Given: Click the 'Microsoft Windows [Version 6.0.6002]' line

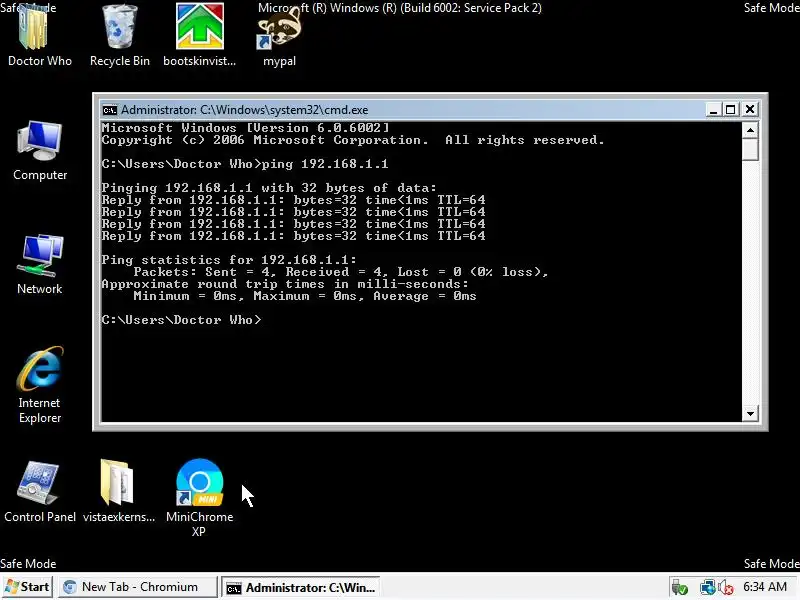Looking at the screenshot, I should pos(245,128).
